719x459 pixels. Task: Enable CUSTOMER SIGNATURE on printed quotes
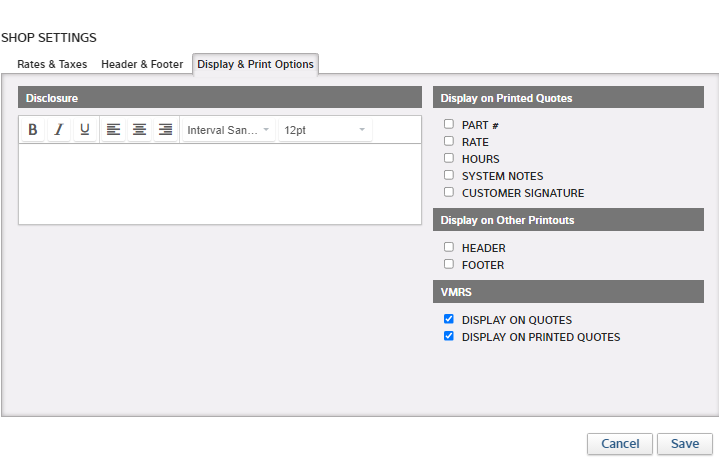(449, 193)
